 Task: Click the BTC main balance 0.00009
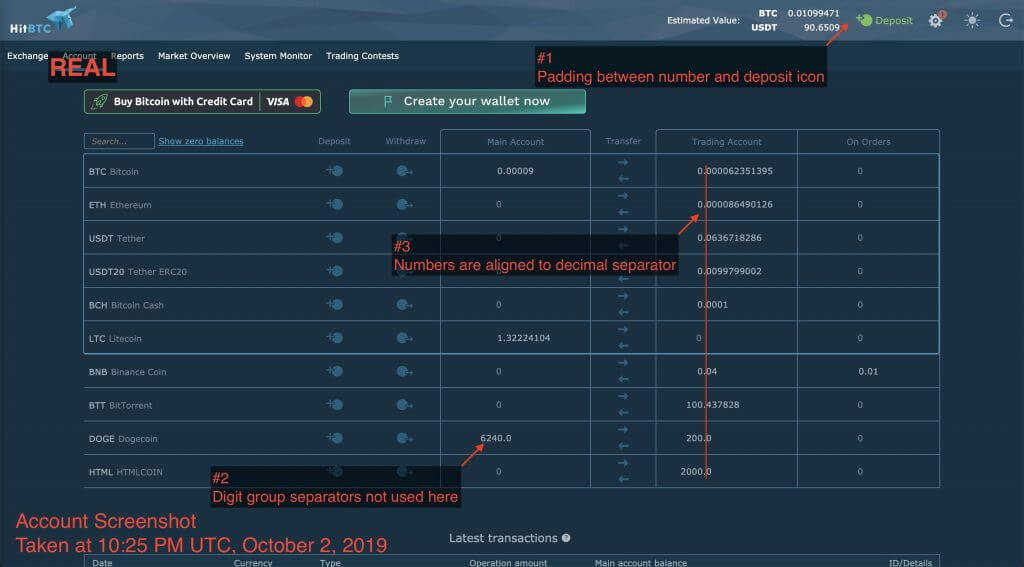[515, 171]
